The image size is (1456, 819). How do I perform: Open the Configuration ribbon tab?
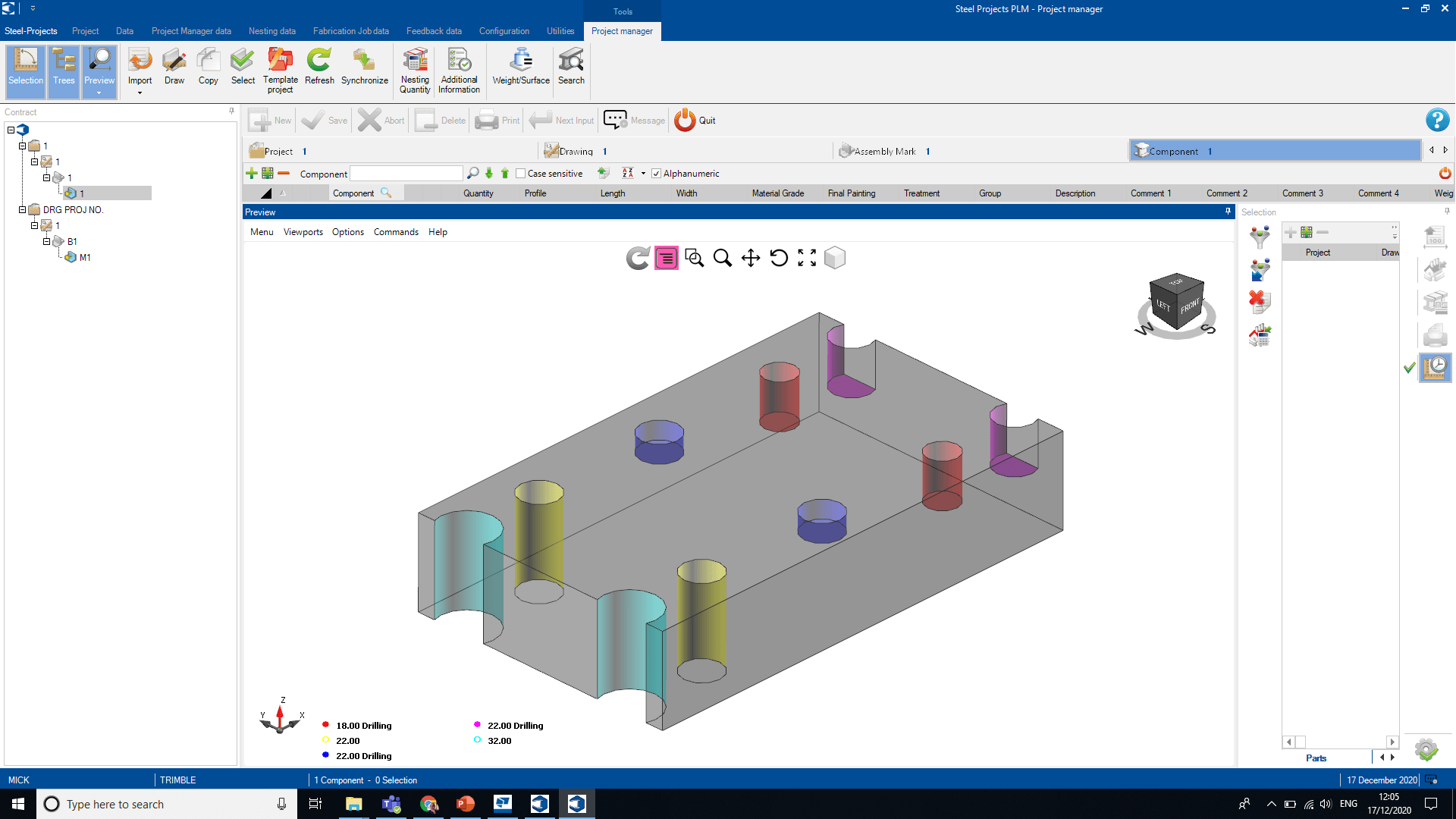point(504,31)
